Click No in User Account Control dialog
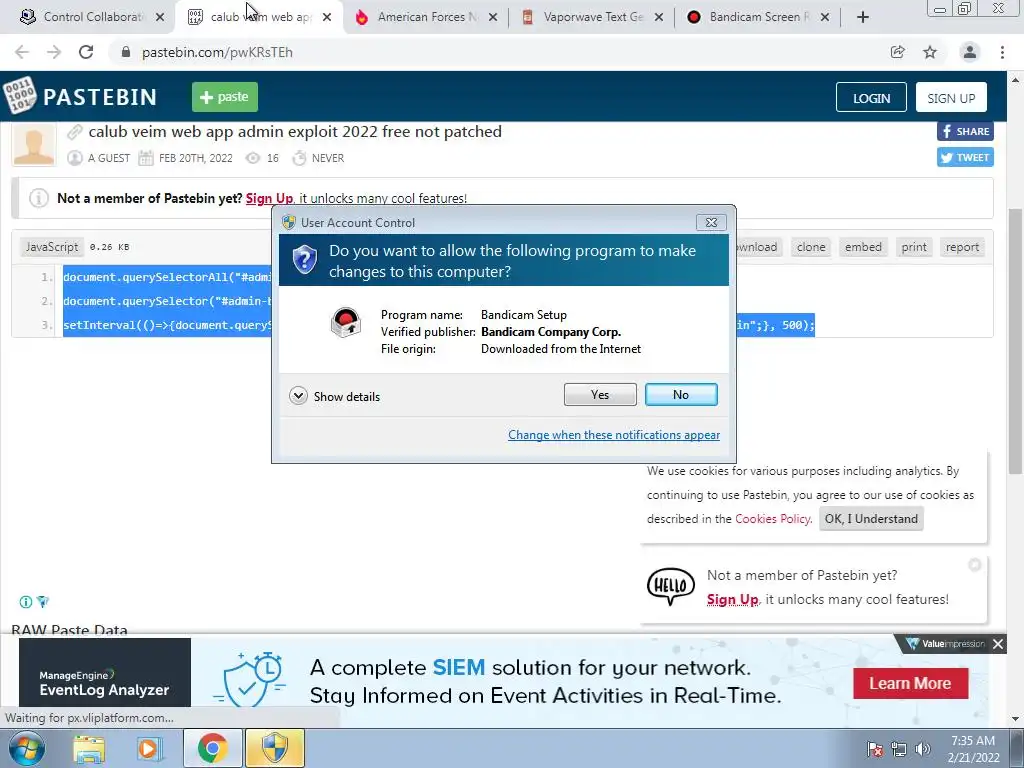The height and width of the screenshot is (768, 1024). click(680, 394)
